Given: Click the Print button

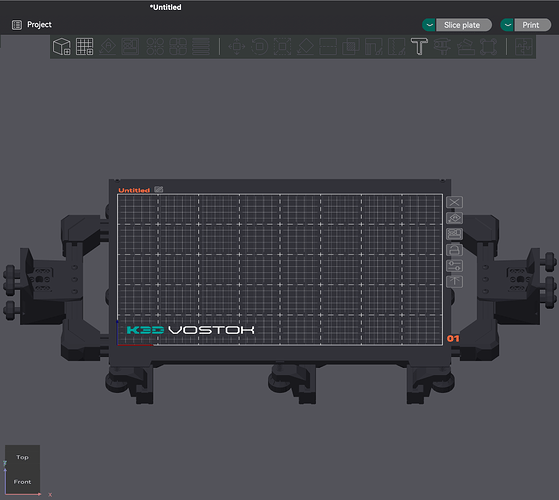Looking at the screenshot, I should 532,25.
